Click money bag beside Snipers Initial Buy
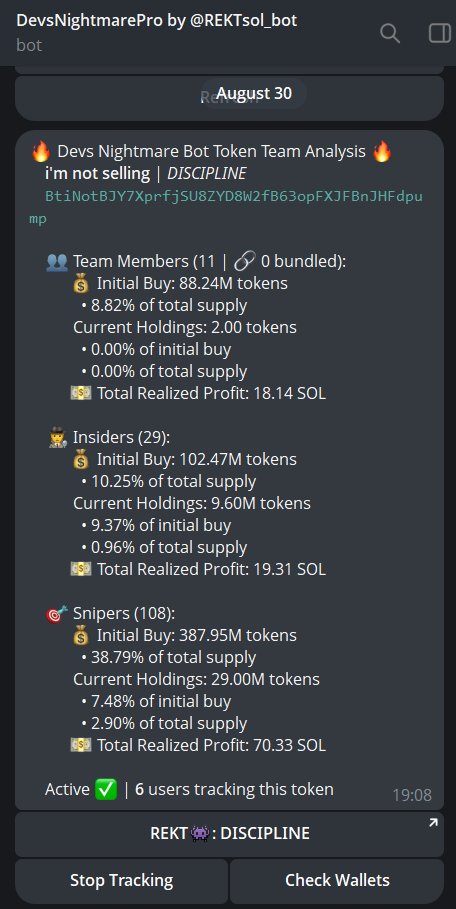Viewport: 456px width, 909px height. click(81, 635)
